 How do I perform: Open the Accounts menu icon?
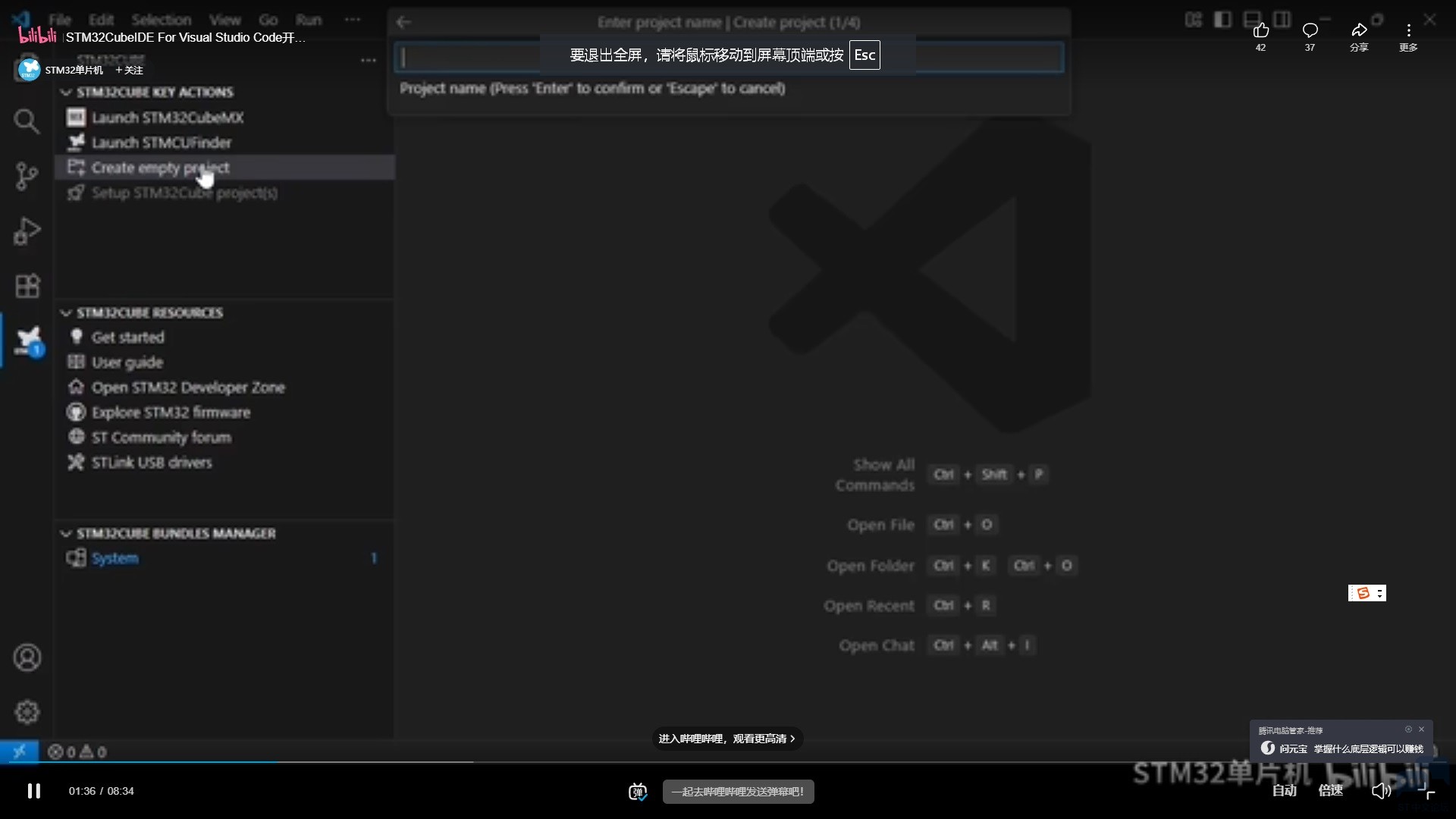27,657
